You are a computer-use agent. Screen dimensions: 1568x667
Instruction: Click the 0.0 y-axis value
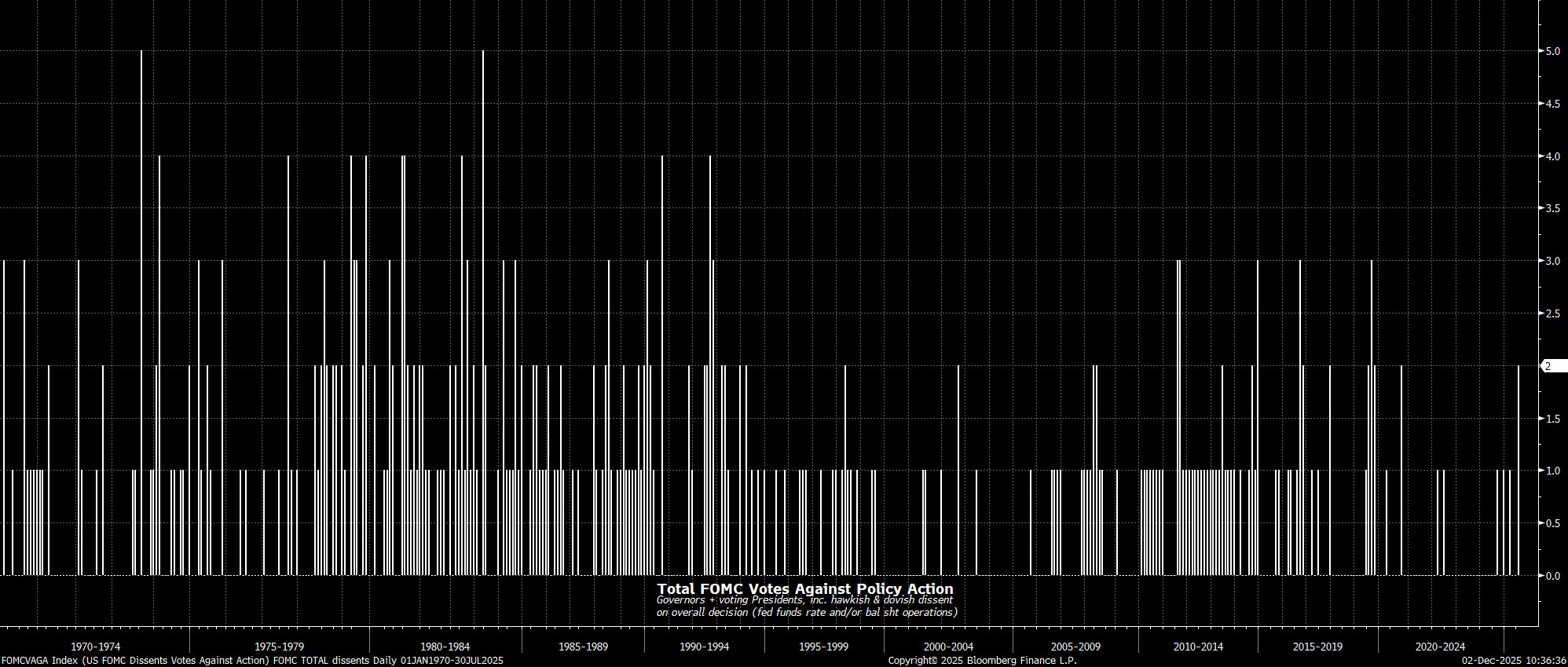(1552, 576)
